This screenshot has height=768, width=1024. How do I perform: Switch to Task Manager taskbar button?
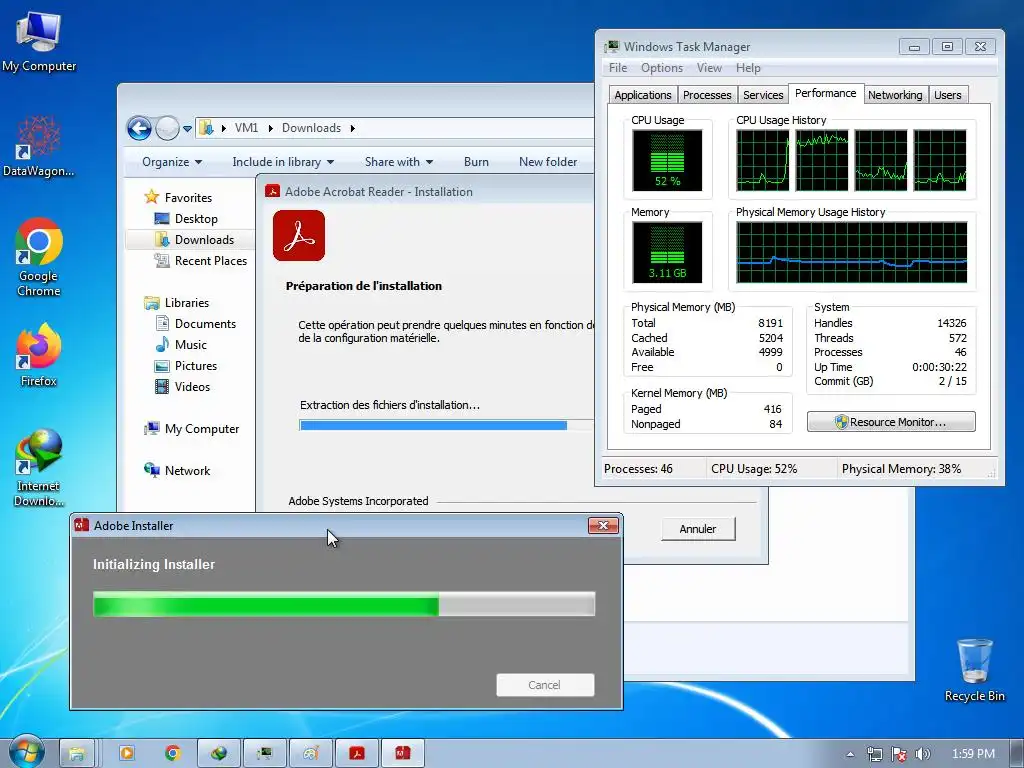coord(264,754)
